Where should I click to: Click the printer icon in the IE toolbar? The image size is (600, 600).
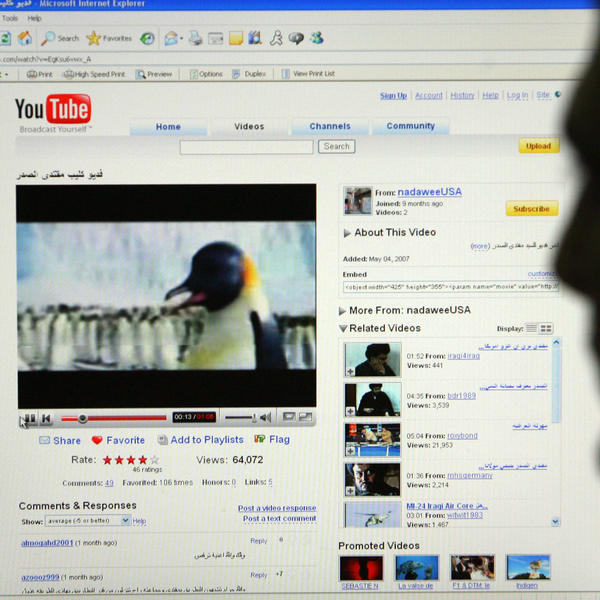[x=196, y=38]
